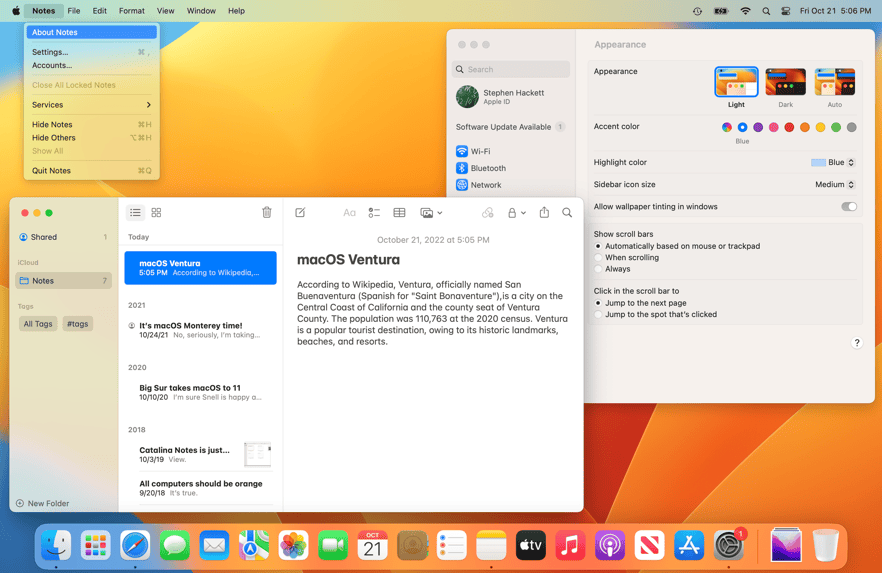The width and height of the screenshot is (882, 573).
Task: Open Finder from the Dock
Action: tap(56, 545)
